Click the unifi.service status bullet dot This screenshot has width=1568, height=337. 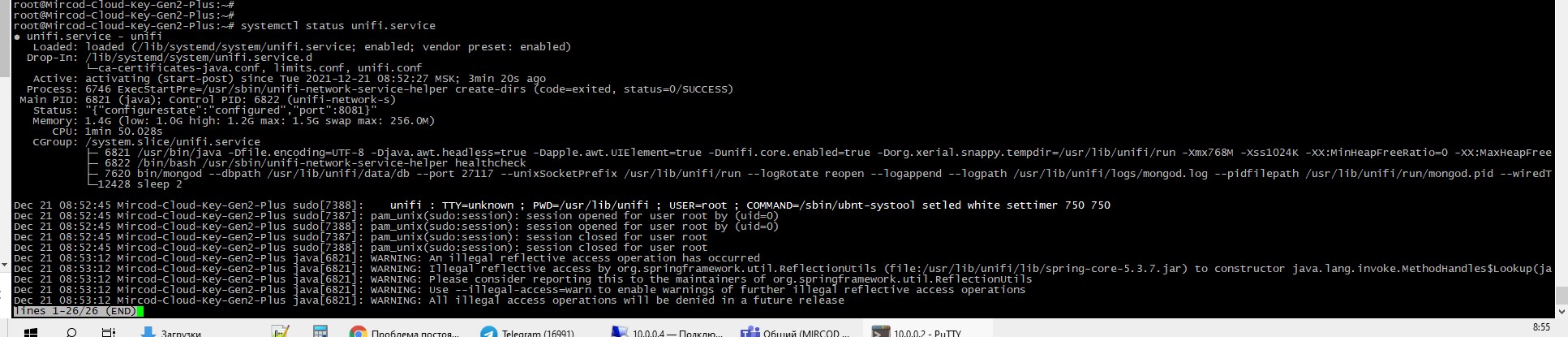click(17, 37)
